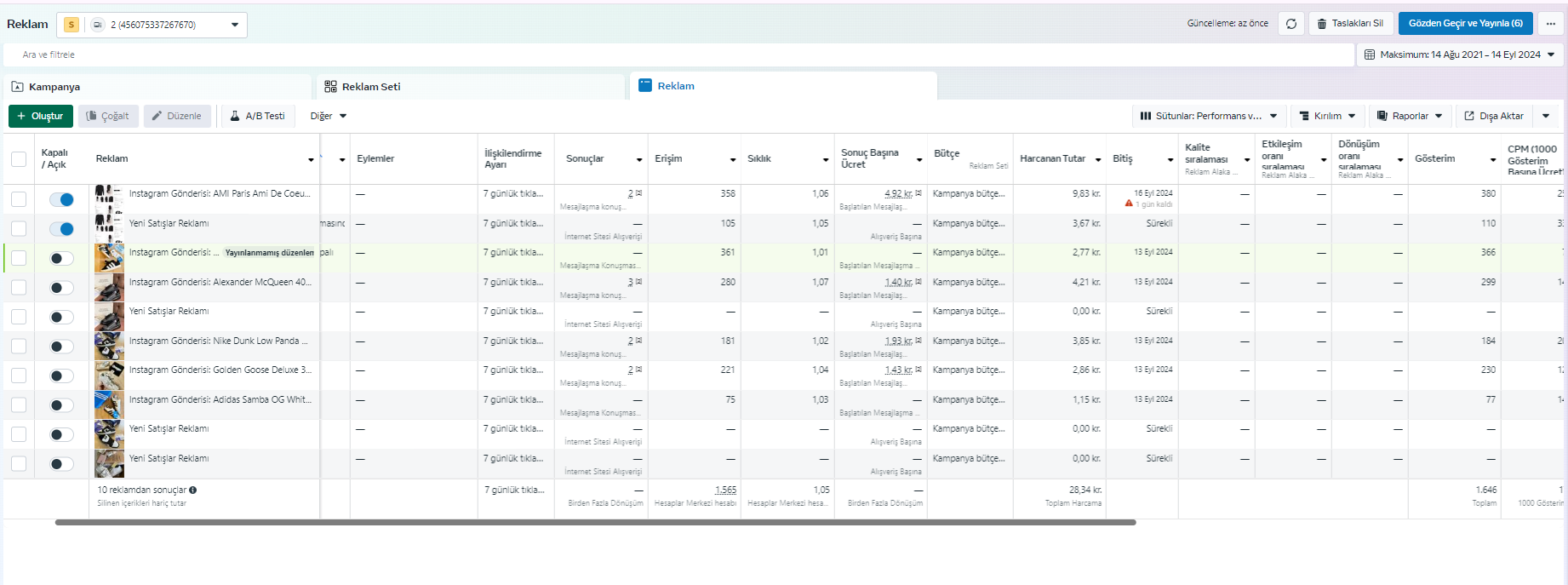Click the trash icon in Taslakları Sil
This screenshot has width=1568, height=585.
[1321, 24]
